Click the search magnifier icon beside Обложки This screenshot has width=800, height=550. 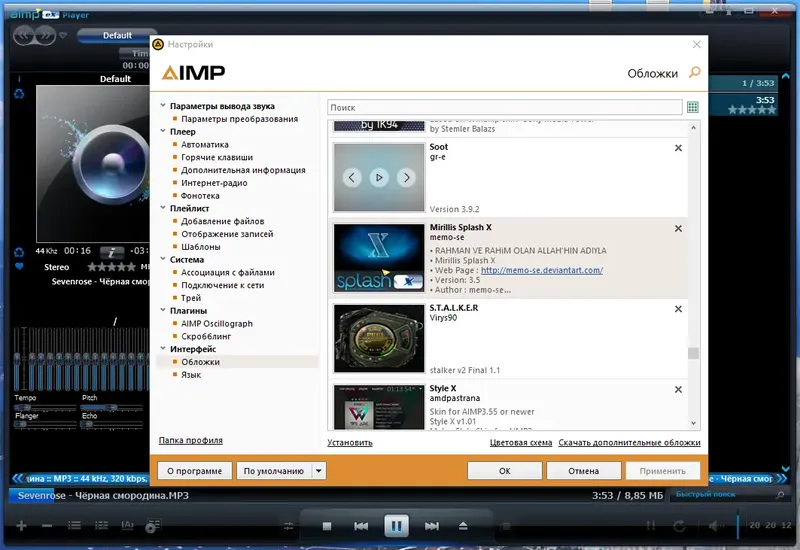pyautogui.click(x=694, y=72)
